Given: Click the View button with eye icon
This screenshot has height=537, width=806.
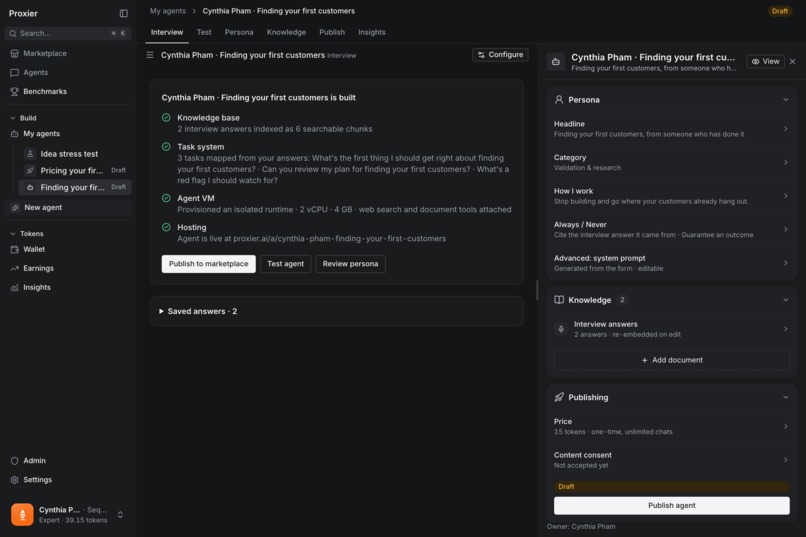Looking at the screenshot, I should tap(765, 61).
